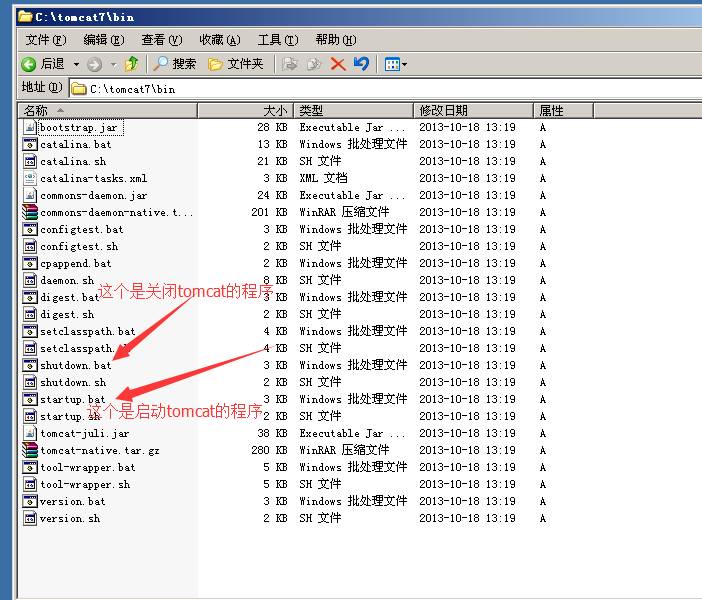Select the digest.bat file icon
The width and height of the screenshot is (702, 600).
pyautogui.click(x=30, y=297)
